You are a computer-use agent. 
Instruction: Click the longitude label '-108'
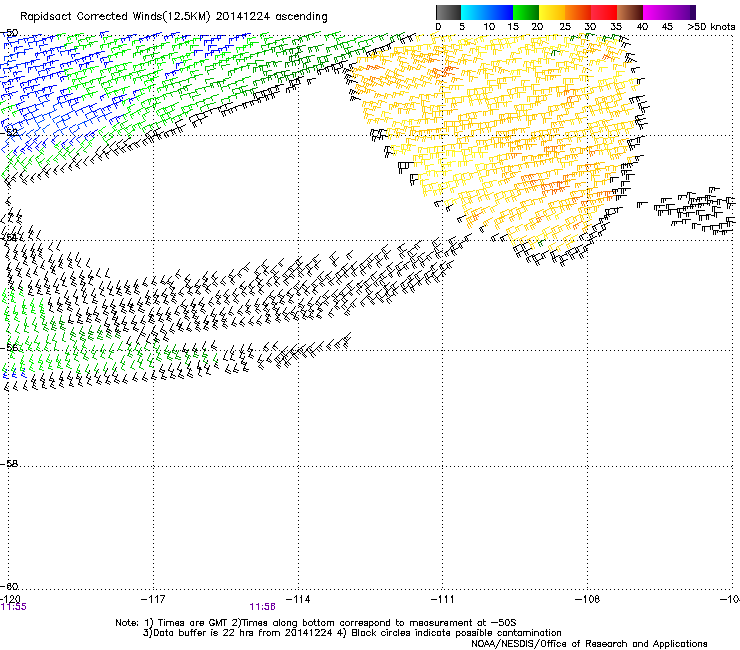[x=588, y=599]
